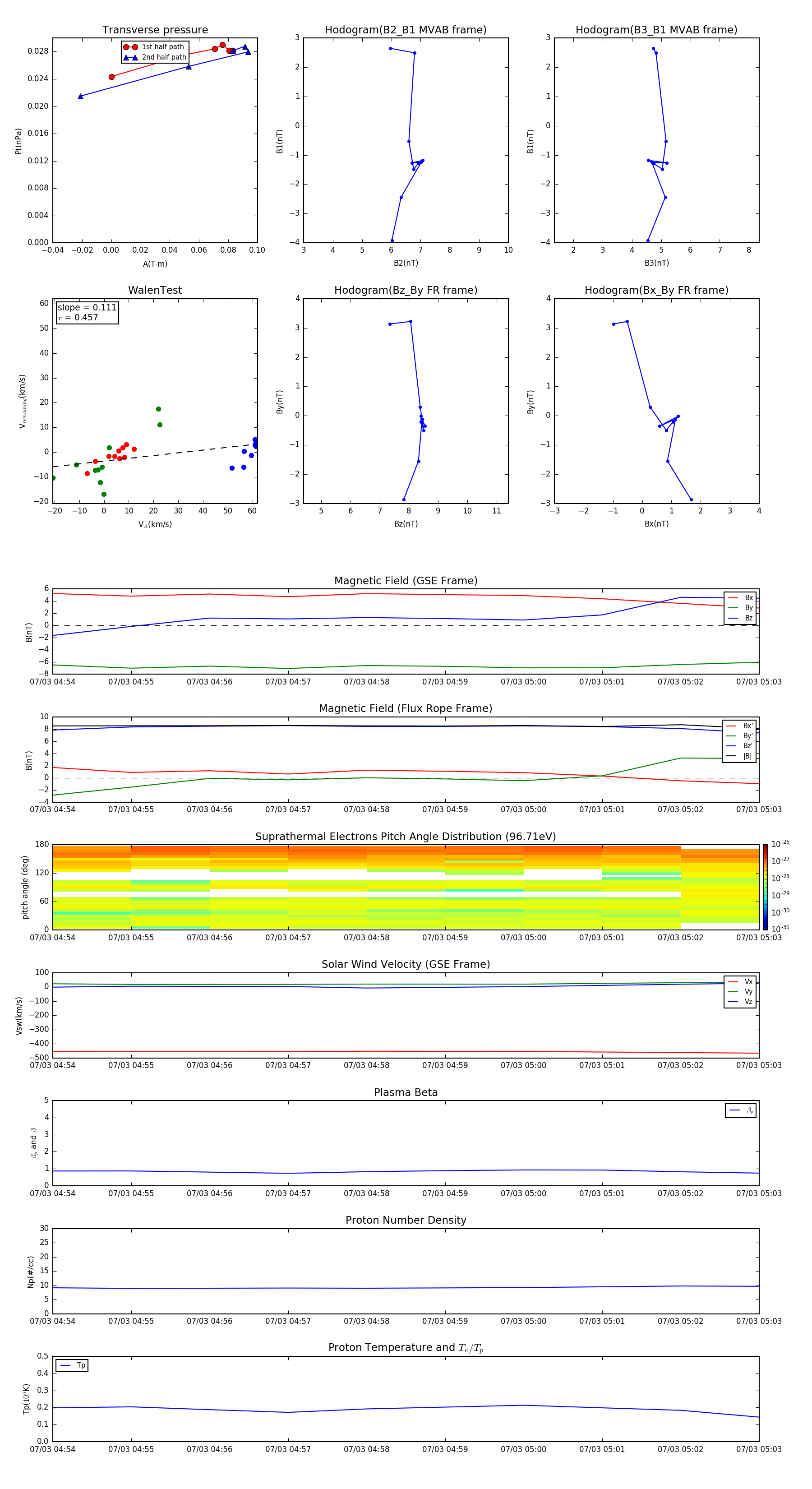Click the slope and r annotation box in WalenTest

click(87, 312)
